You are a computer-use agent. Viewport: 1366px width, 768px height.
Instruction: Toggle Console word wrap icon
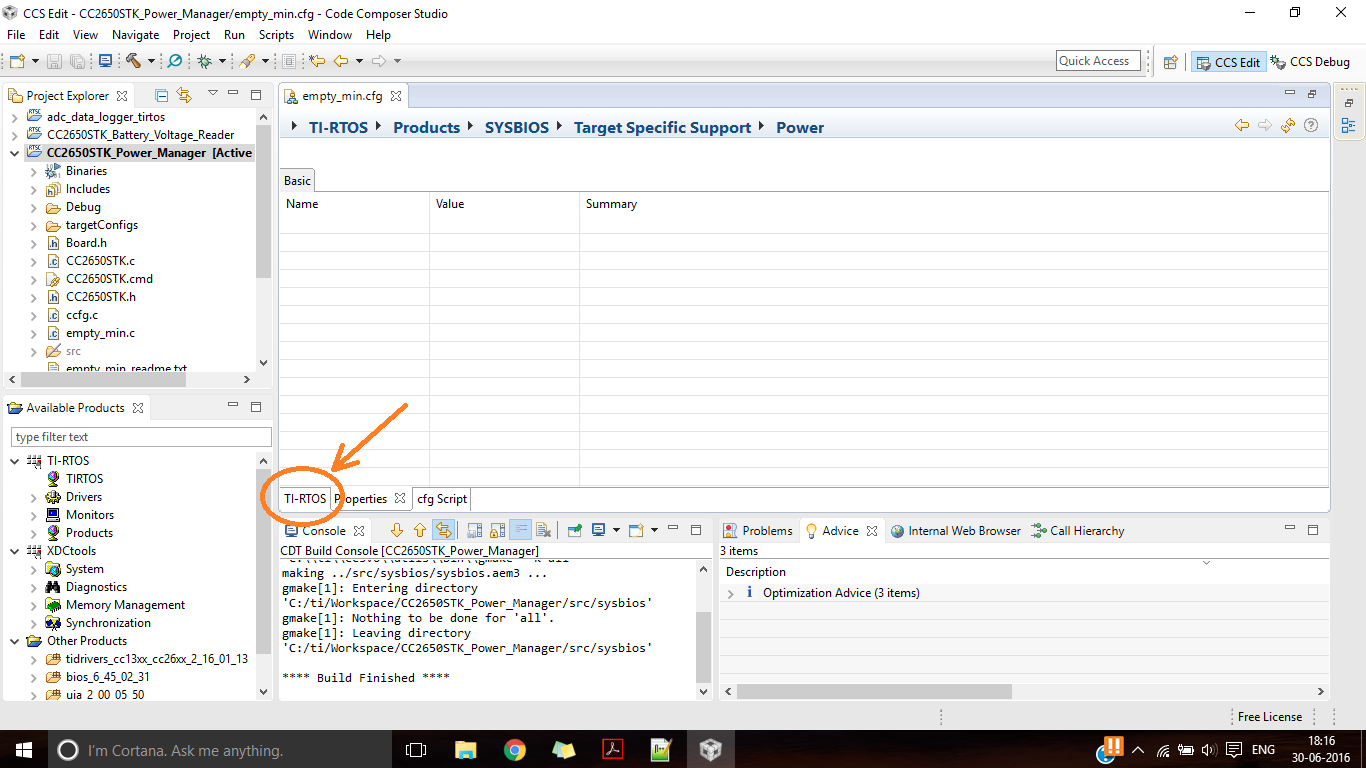pos(521,530)
